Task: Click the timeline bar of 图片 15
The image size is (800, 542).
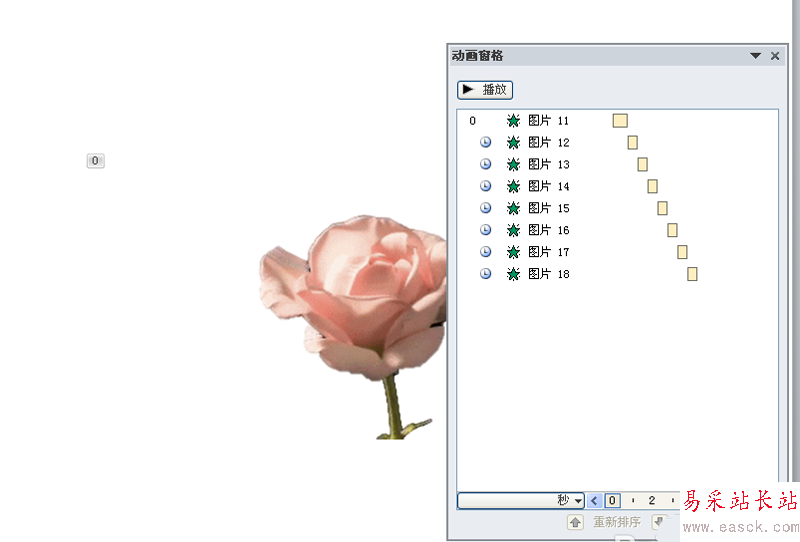Action: pos(662,209)
